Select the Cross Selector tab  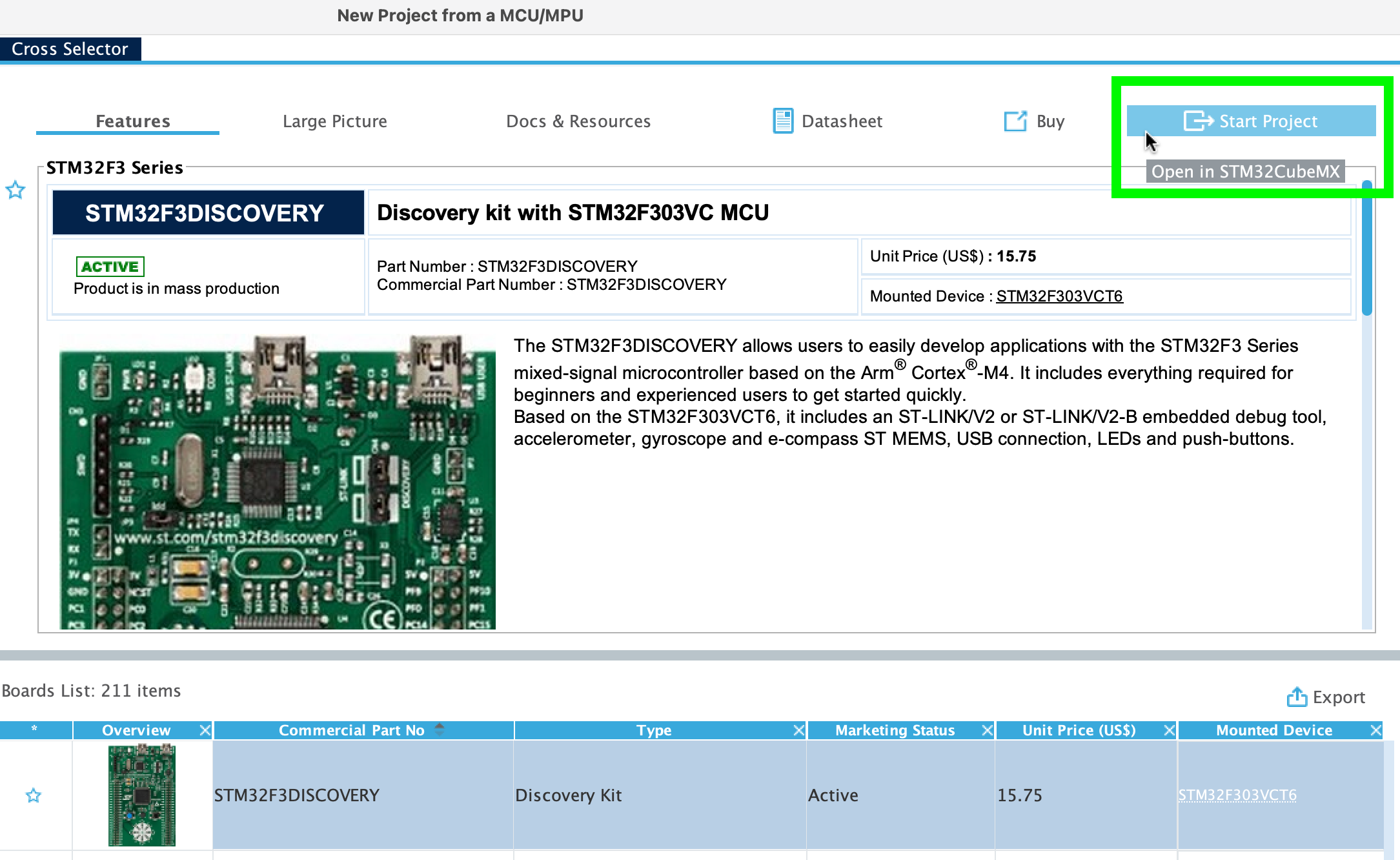tap(70, 48)
